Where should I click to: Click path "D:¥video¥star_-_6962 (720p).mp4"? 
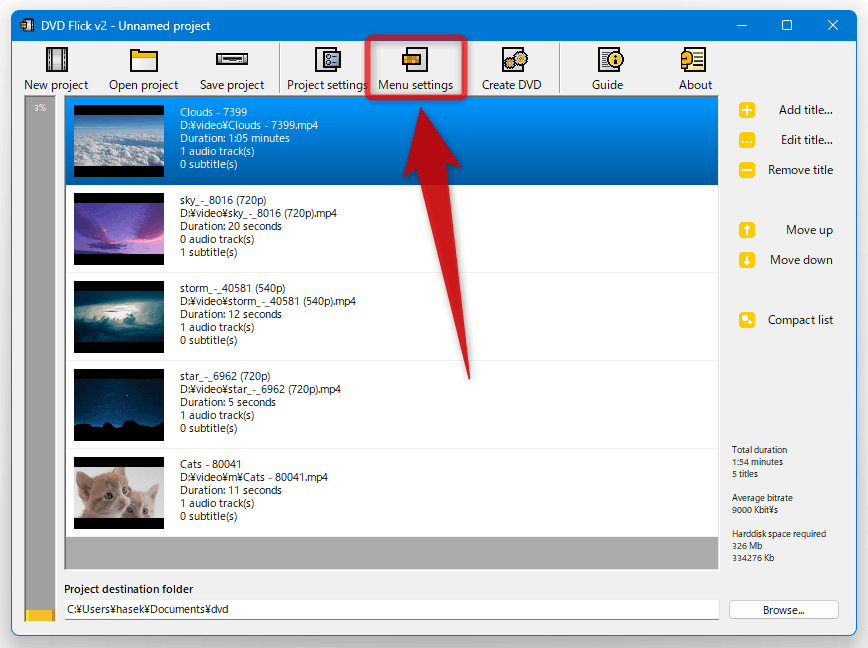tap(260, 389)
